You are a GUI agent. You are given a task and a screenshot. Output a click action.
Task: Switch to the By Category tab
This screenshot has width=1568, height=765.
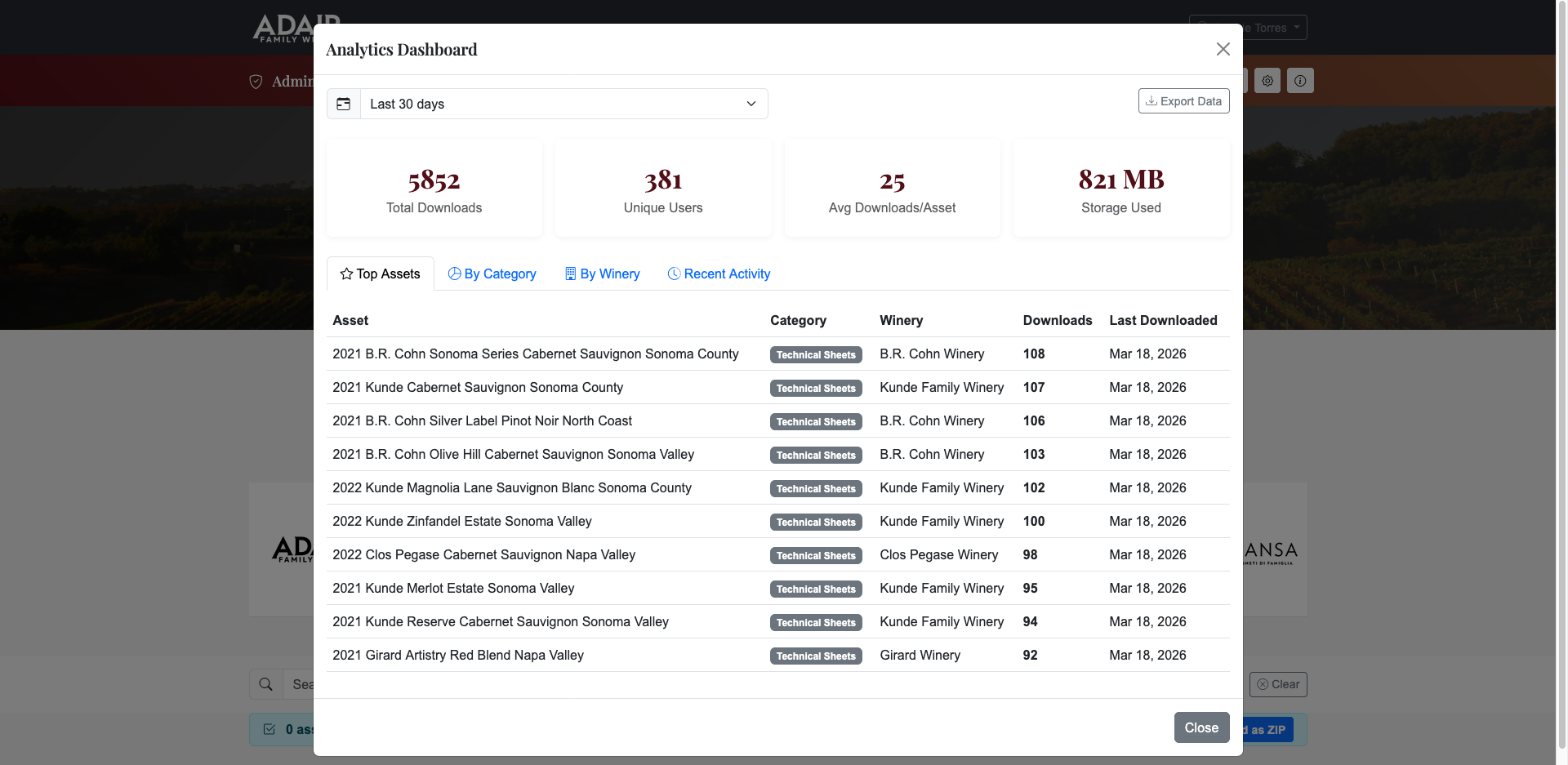[492, 274]
